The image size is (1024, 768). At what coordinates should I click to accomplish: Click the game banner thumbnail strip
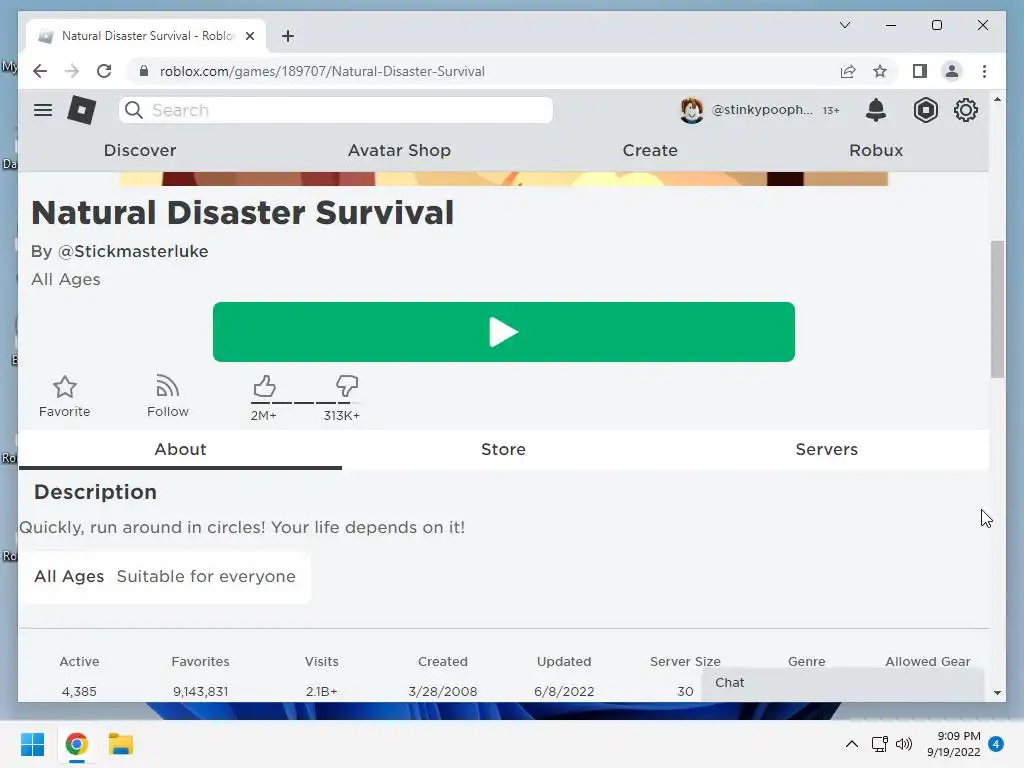pos(504,179)
